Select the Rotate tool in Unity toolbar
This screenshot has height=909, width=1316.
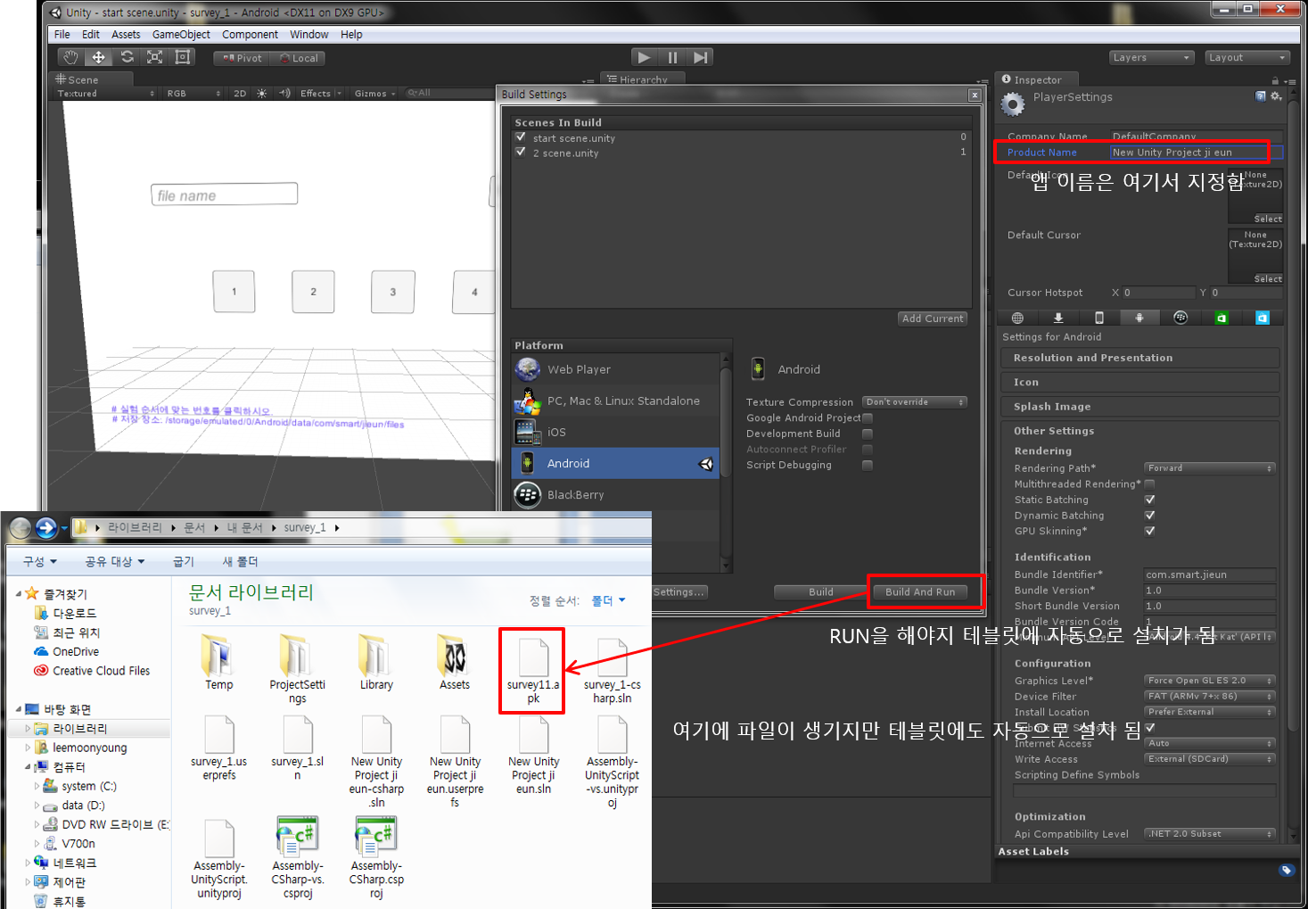point(127,57)
